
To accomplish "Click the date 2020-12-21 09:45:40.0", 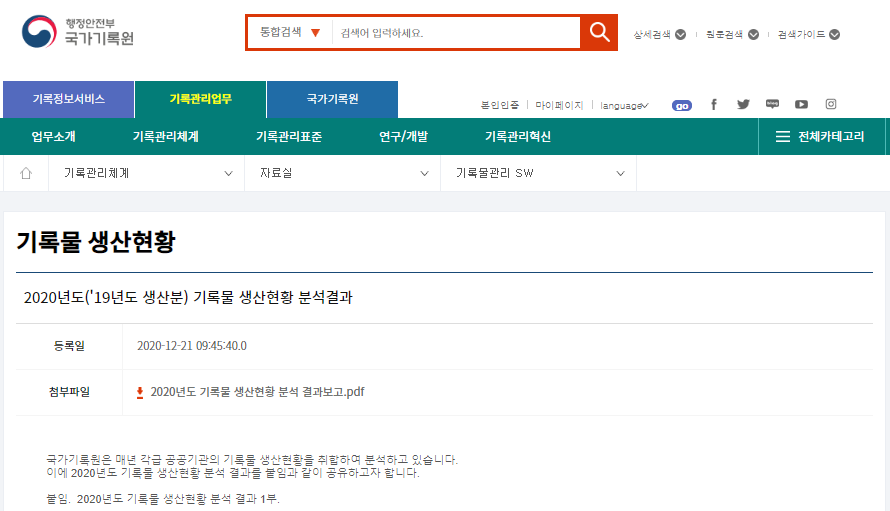I will [x=192, y=346].
